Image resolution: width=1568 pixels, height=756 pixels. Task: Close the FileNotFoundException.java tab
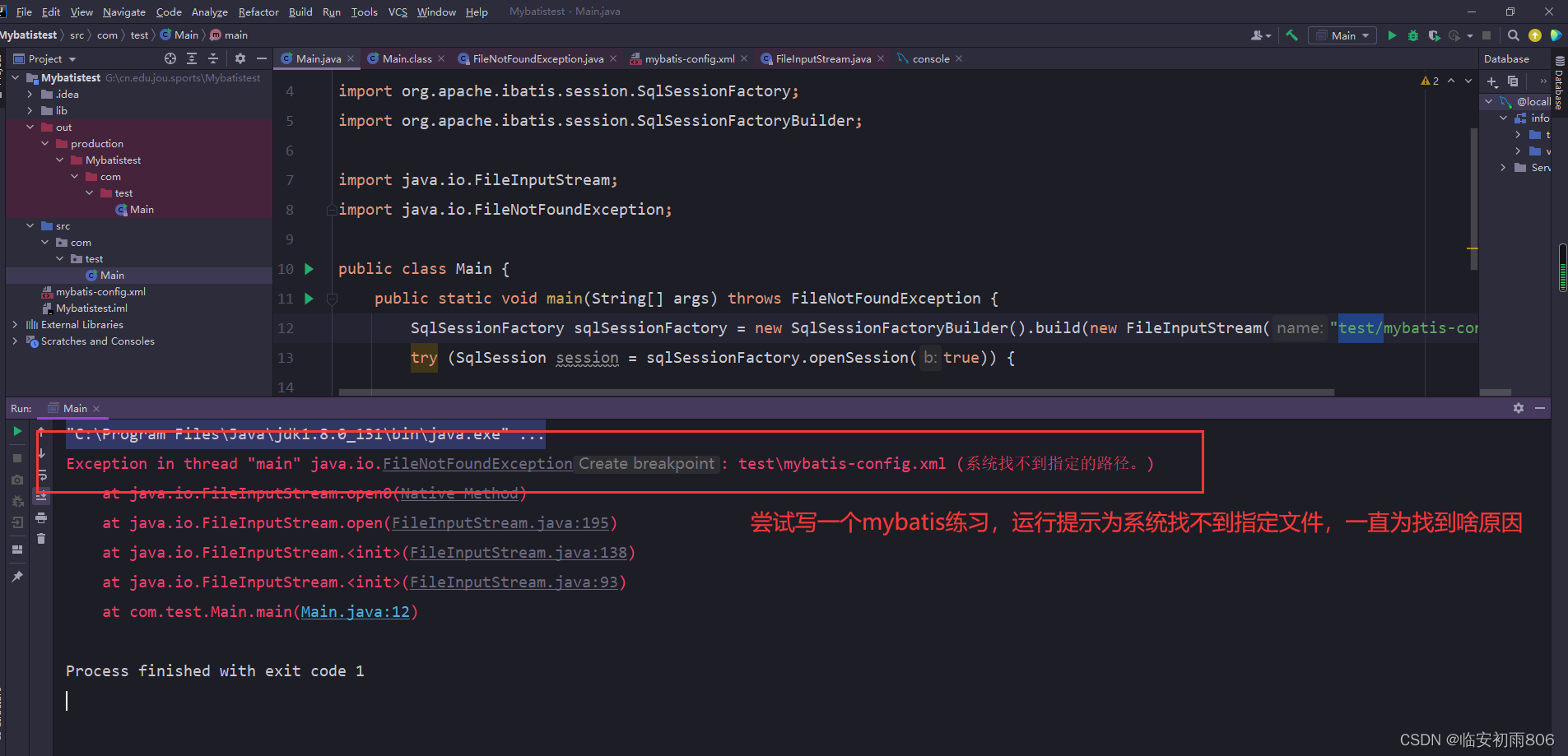613,58
